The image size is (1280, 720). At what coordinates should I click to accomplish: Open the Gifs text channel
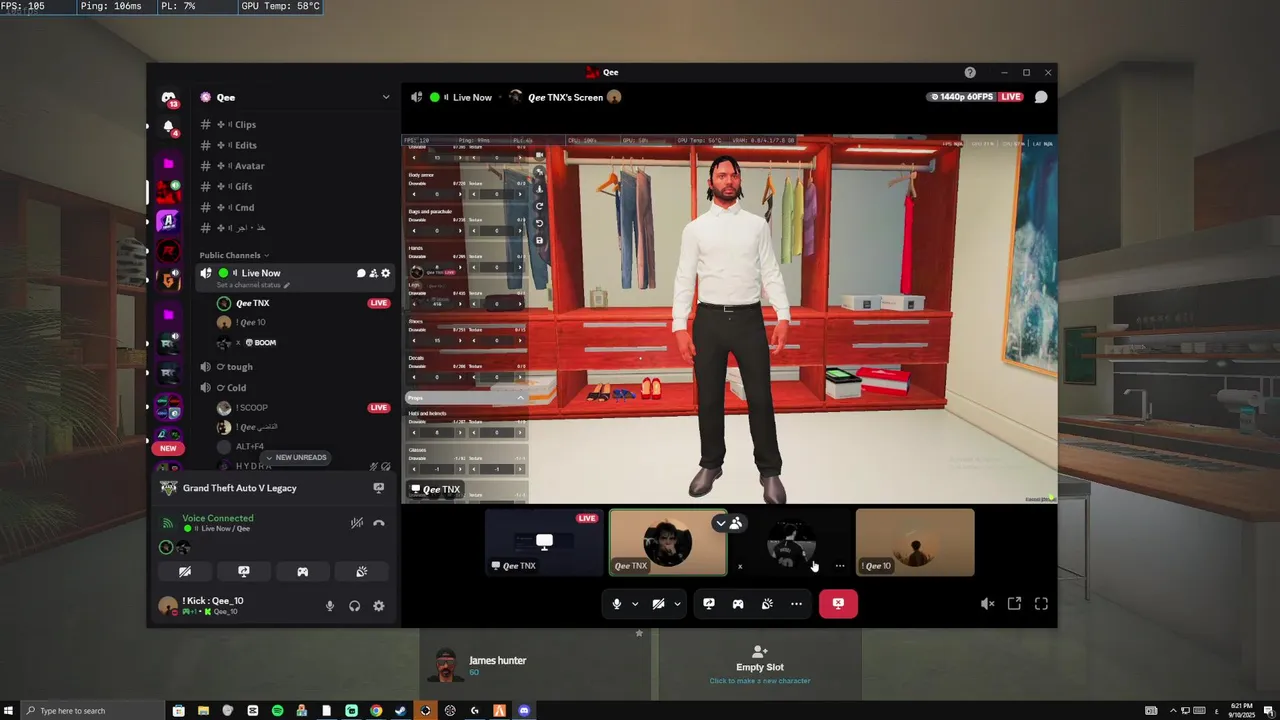[296, 187]
